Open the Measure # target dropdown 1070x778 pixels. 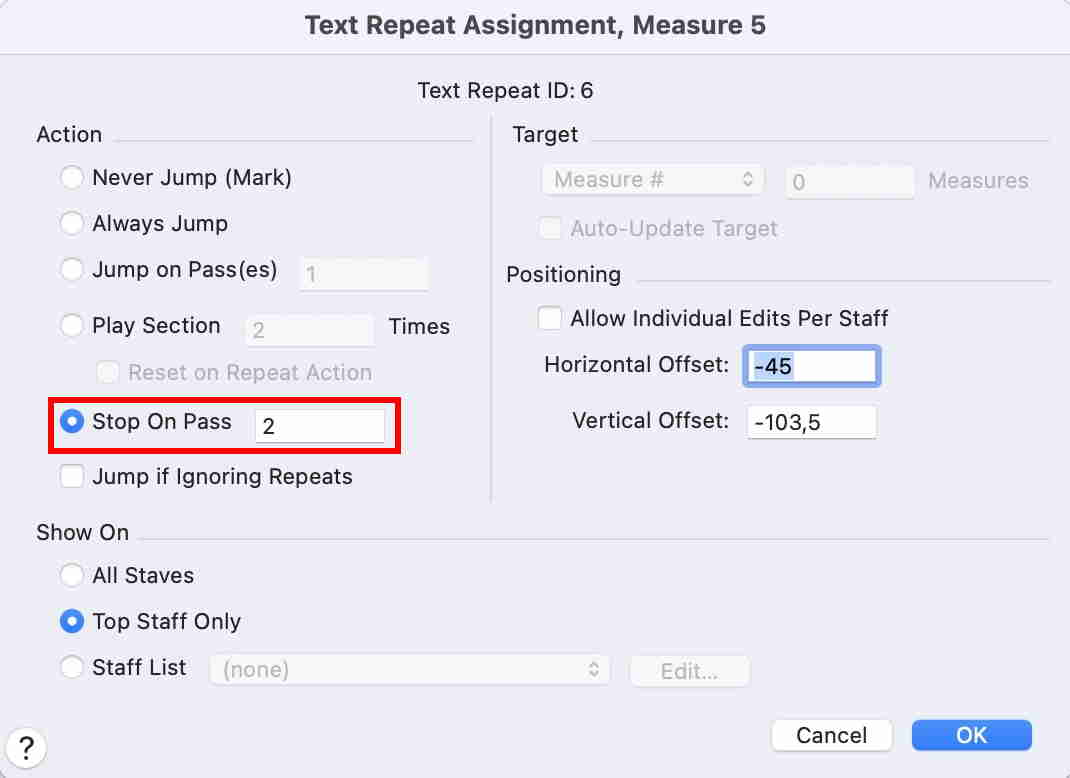[x=653, y=180]
